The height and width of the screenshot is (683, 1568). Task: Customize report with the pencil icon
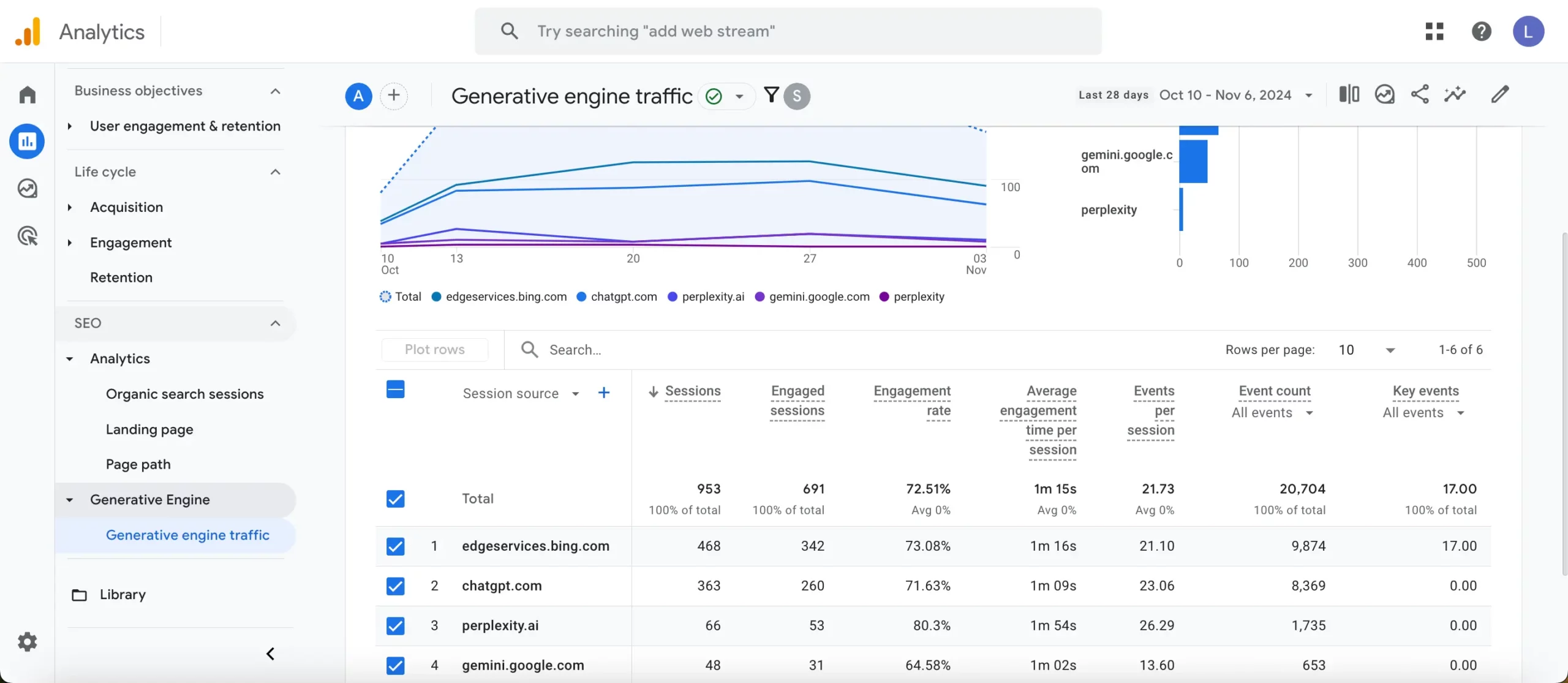point(1500,94)
